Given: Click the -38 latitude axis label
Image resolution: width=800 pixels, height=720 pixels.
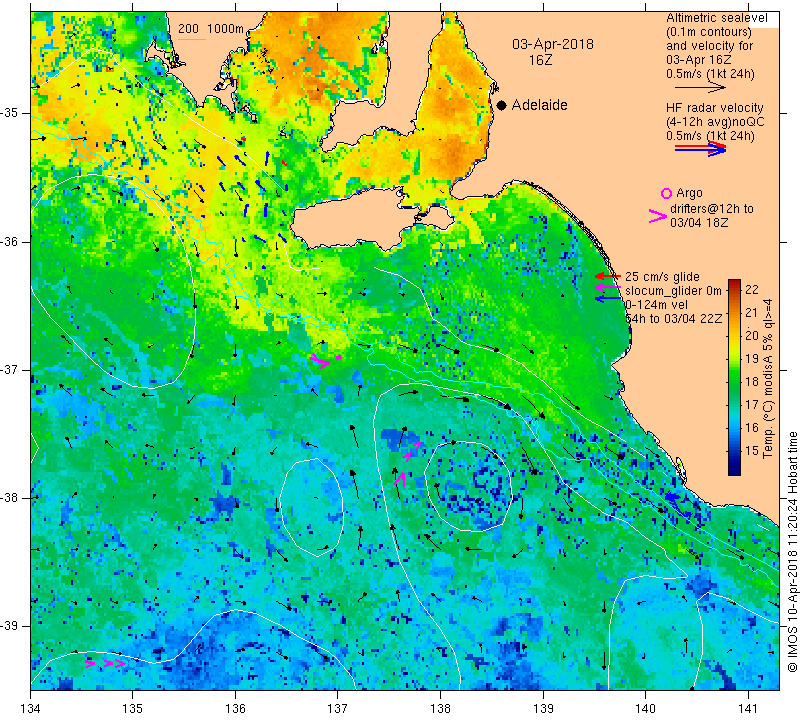Looking at the screenshot, I should point(11,498).
